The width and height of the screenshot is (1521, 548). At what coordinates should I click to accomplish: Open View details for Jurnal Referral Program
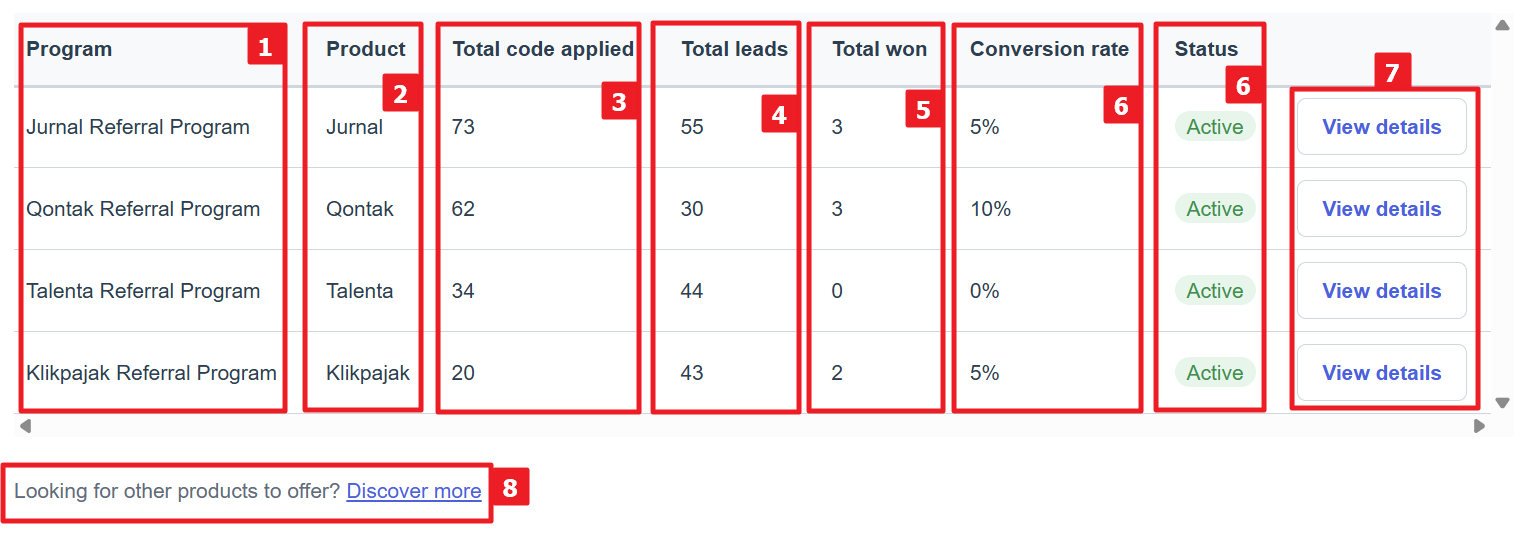(1381, 127)
